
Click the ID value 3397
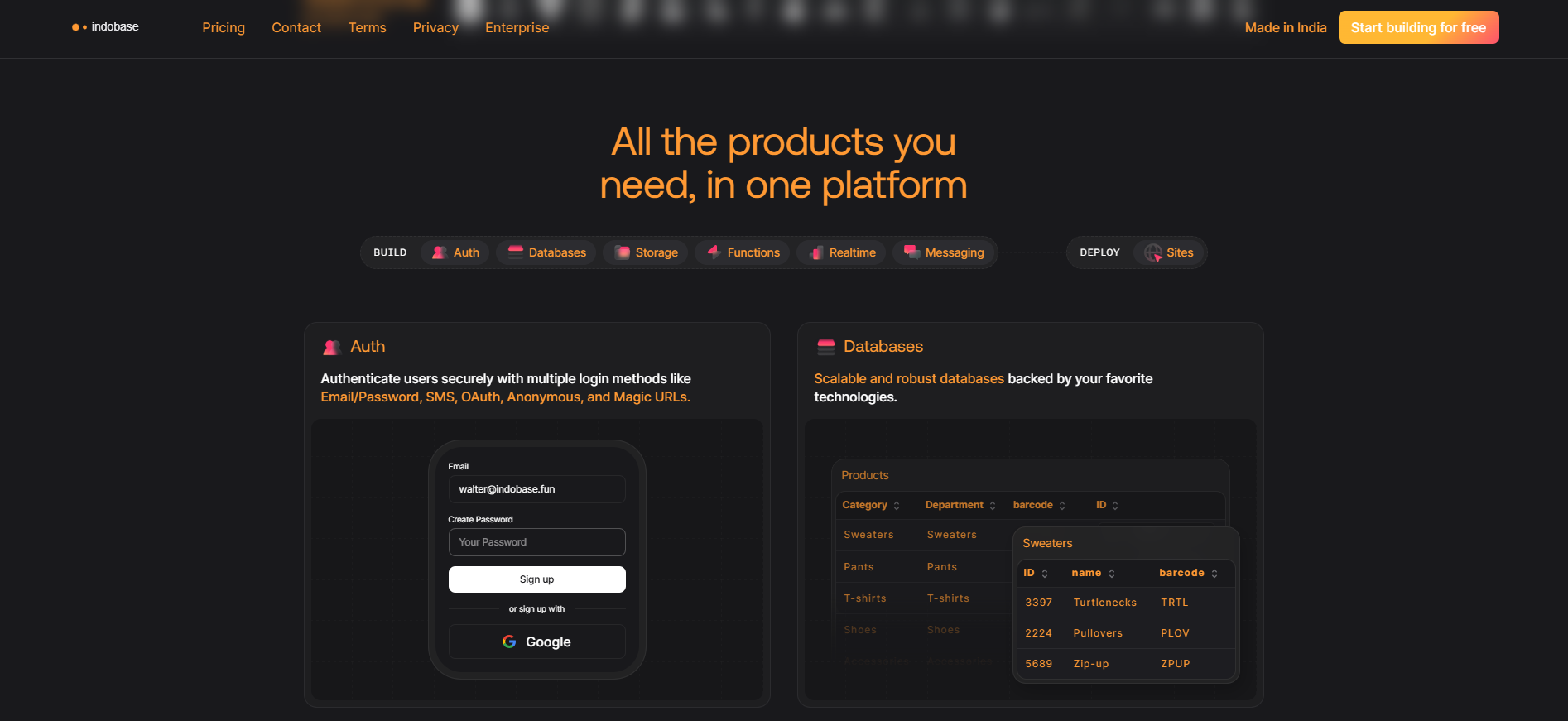point(1038,603)
